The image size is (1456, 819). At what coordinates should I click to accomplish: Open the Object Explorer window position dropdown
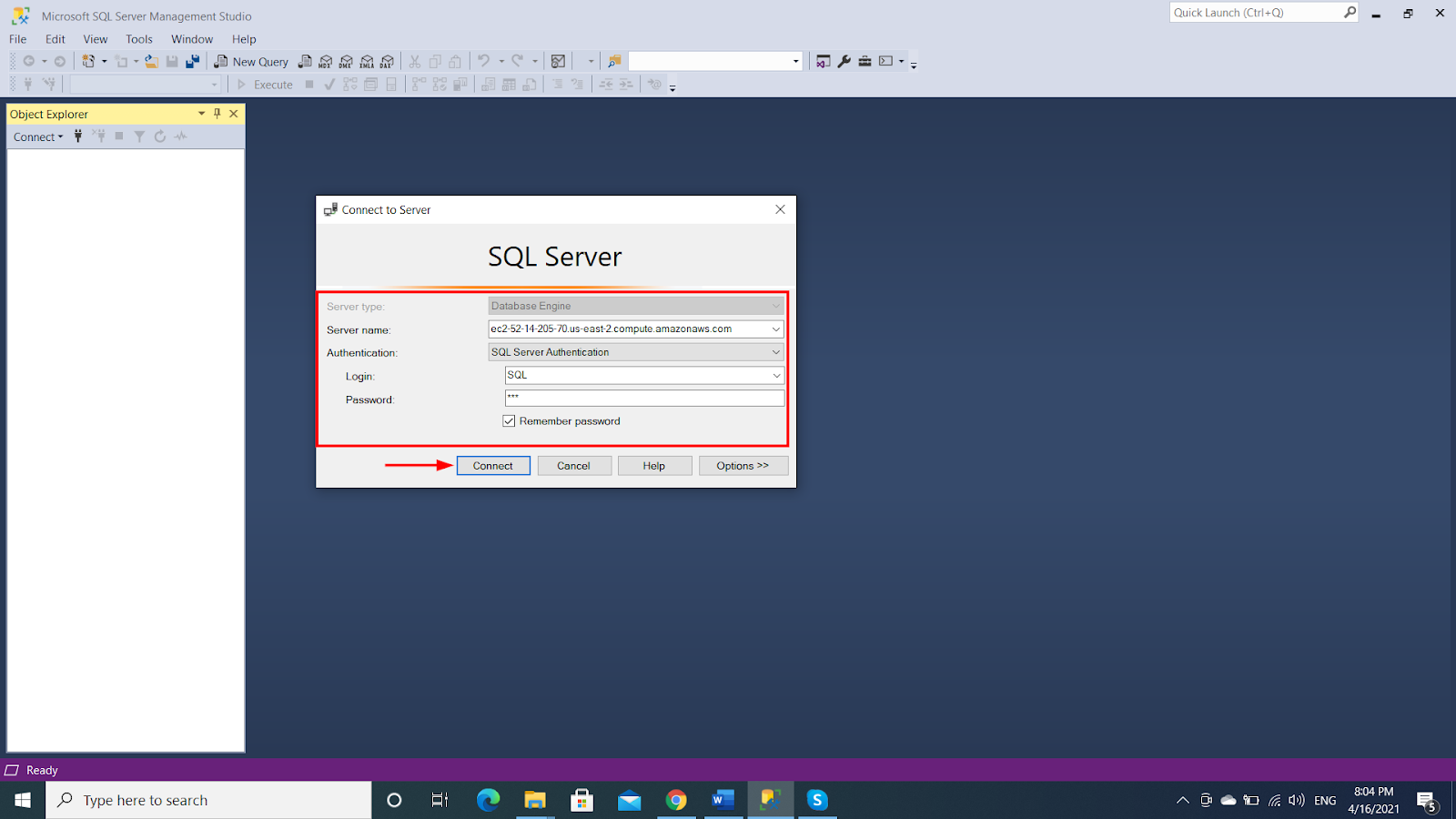coord(201,114)
